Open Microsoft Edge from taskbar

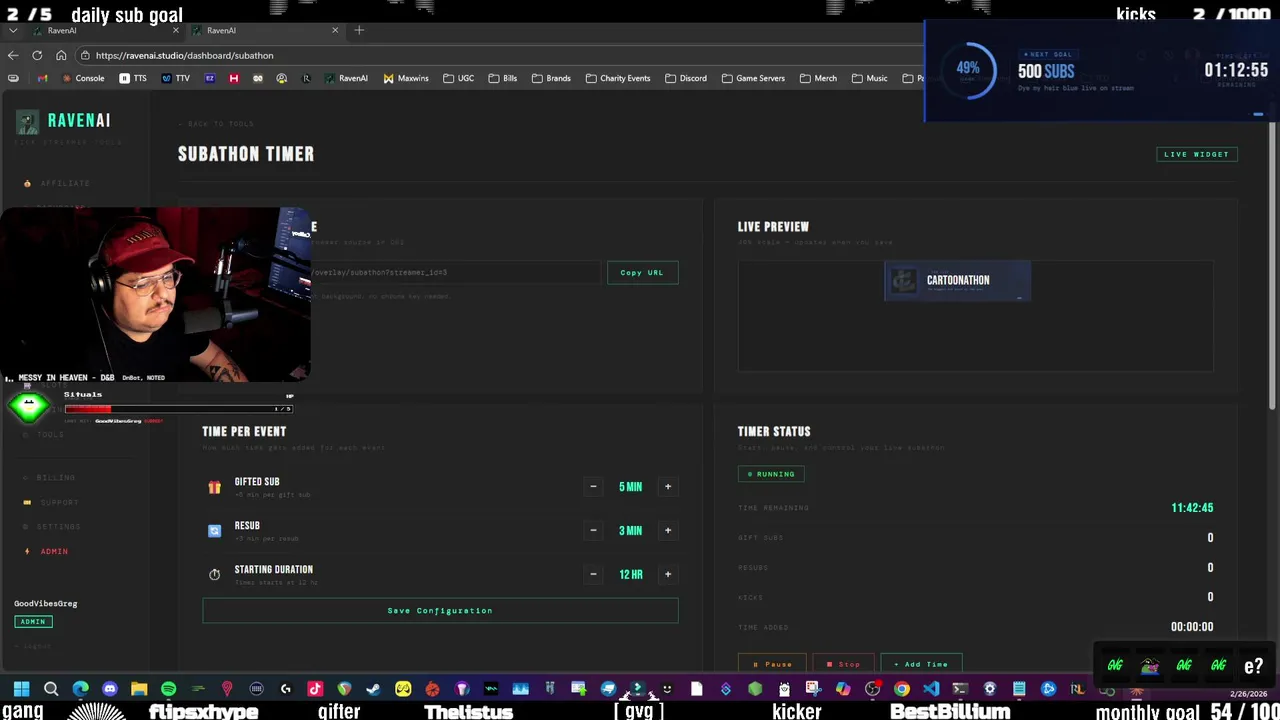(x=80, y=689)
